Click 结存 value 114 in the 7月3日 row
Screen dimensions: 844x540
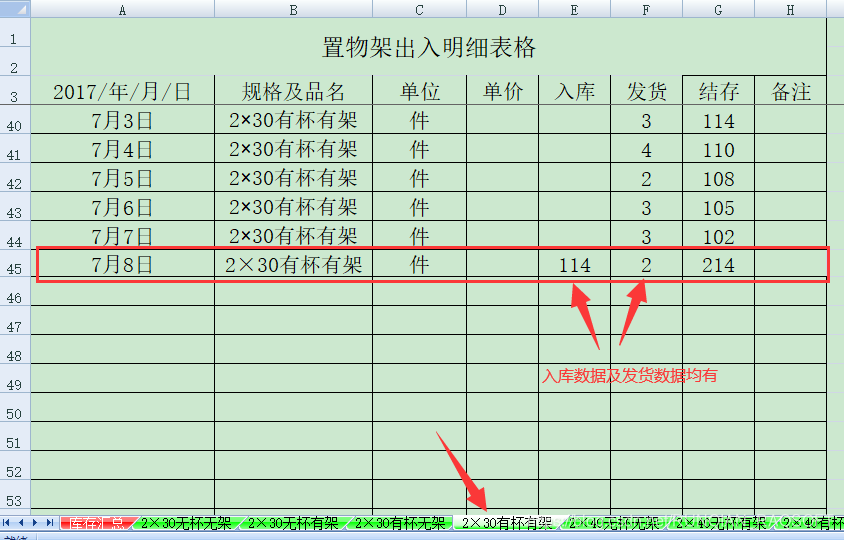(x=719, y=120)
